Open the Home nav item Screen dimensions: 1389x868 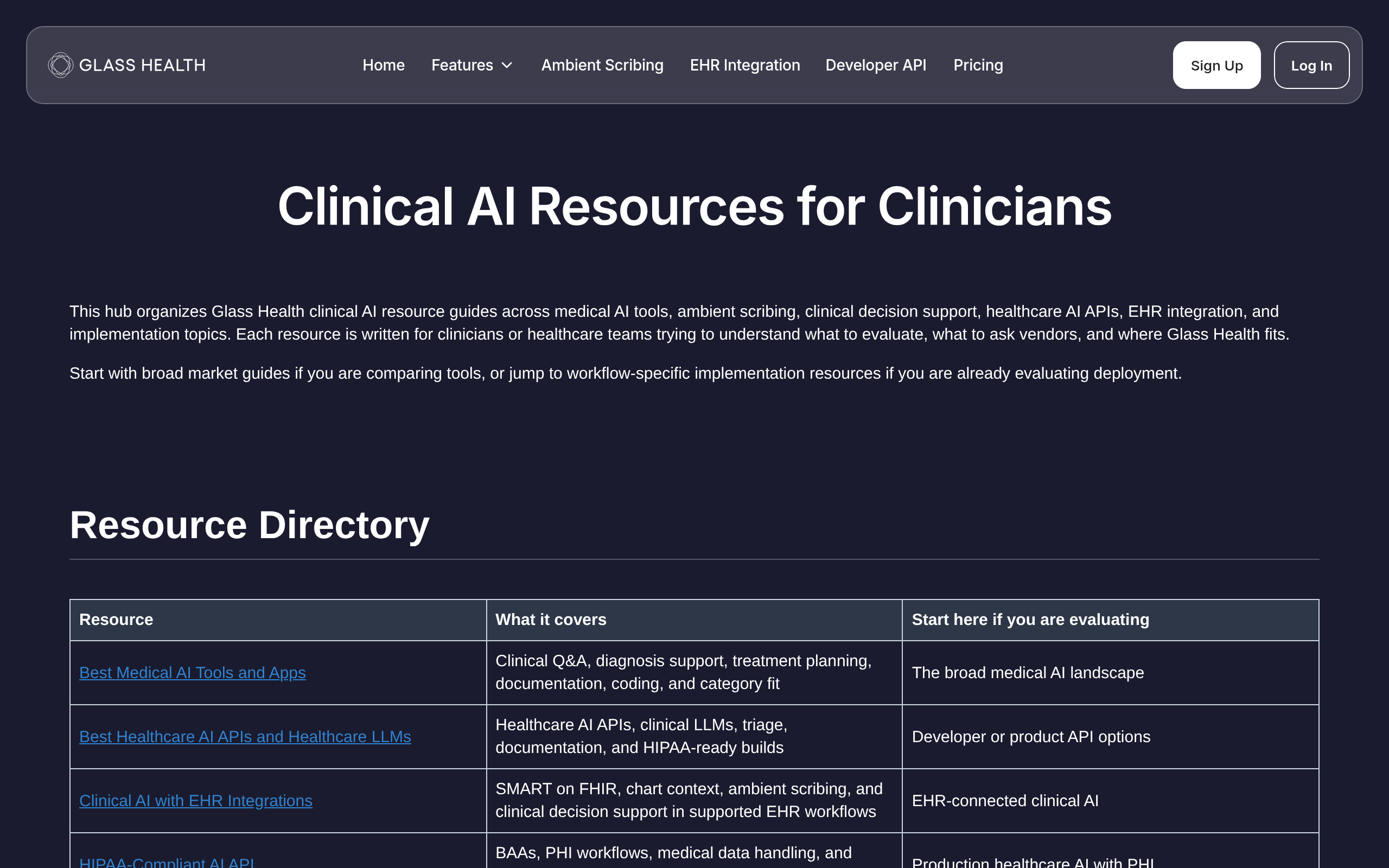click(x=384, y=65)
